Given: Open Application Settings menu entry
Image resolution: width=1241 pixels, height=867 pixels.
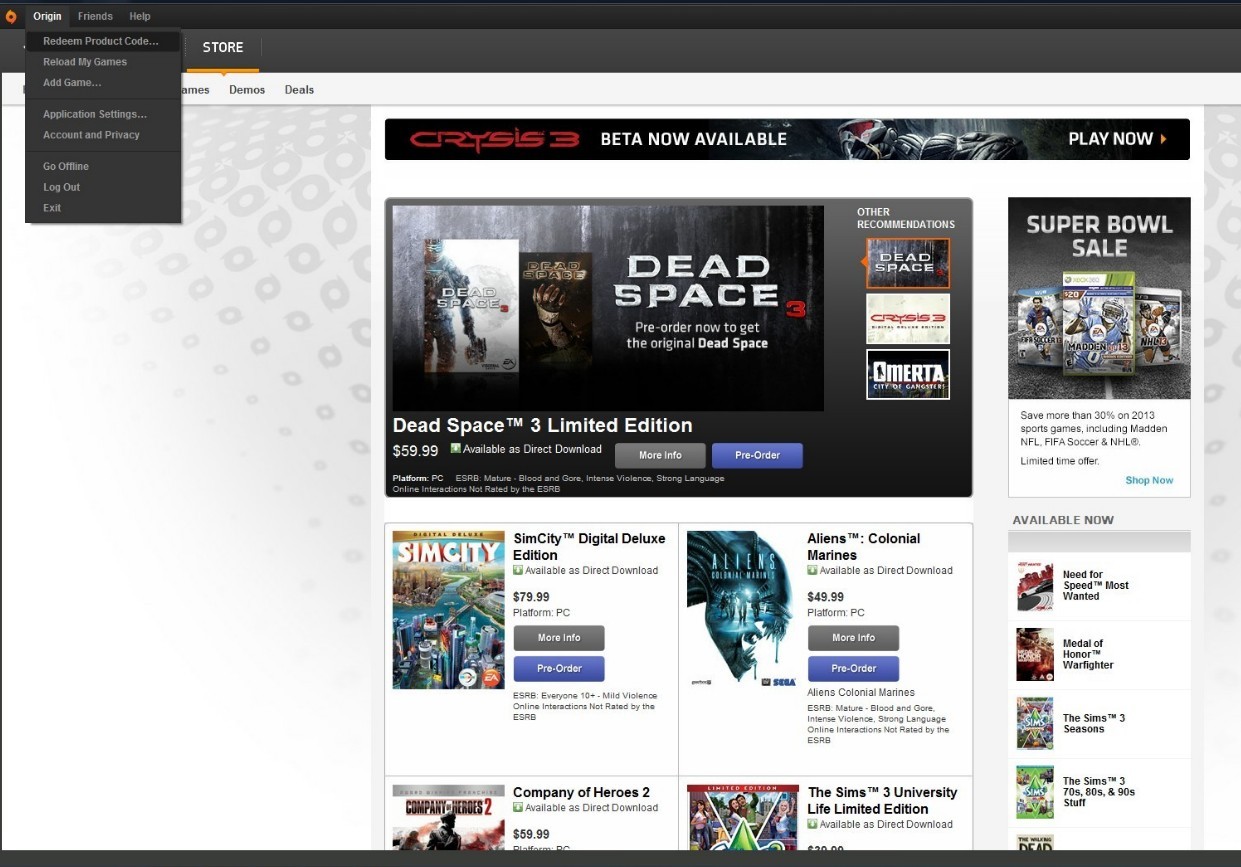Looking at the screenshot, I should click(x=95, y=114).
